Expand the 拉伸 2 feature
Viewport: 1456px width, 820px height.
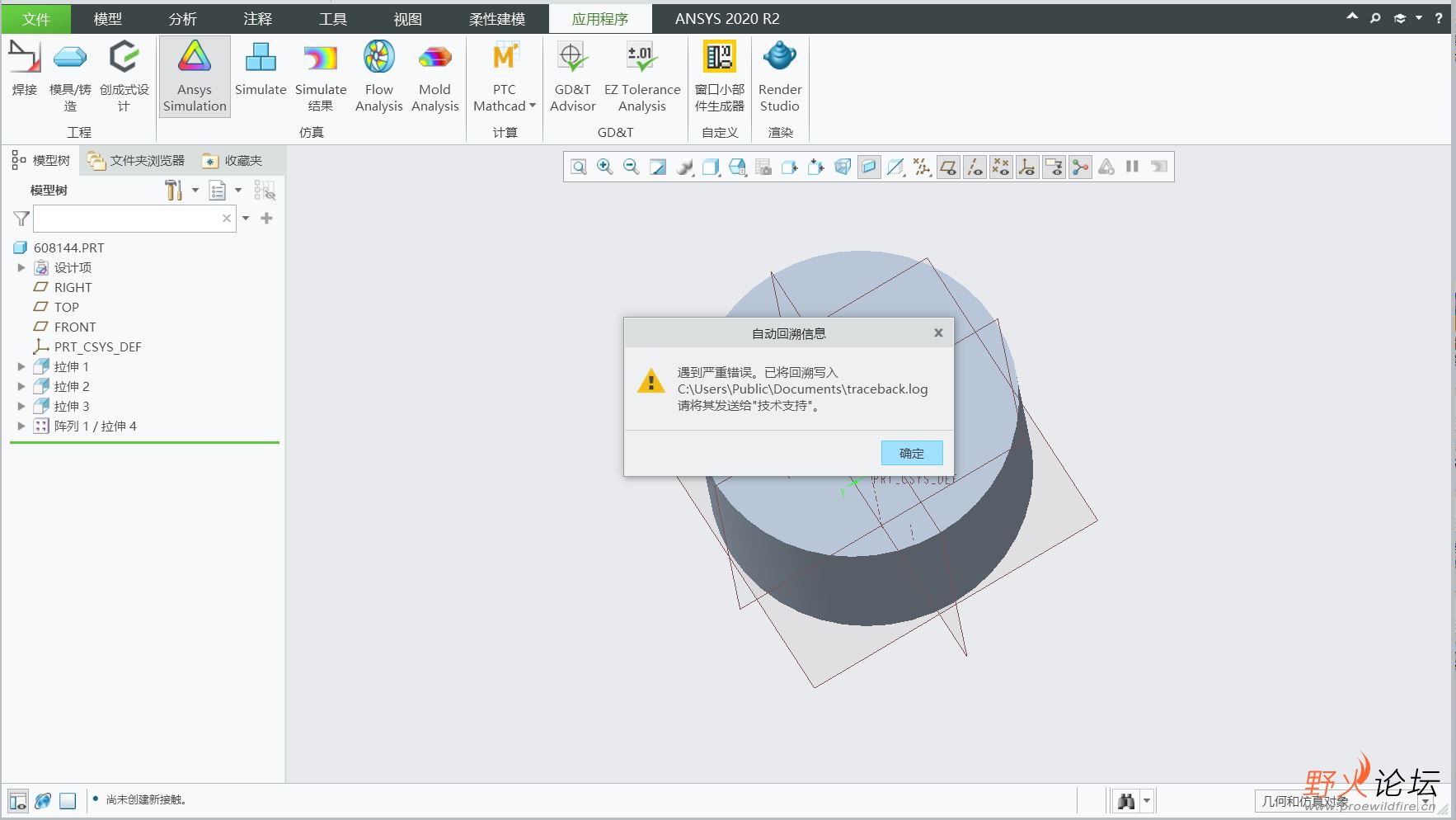coord(21,386)
